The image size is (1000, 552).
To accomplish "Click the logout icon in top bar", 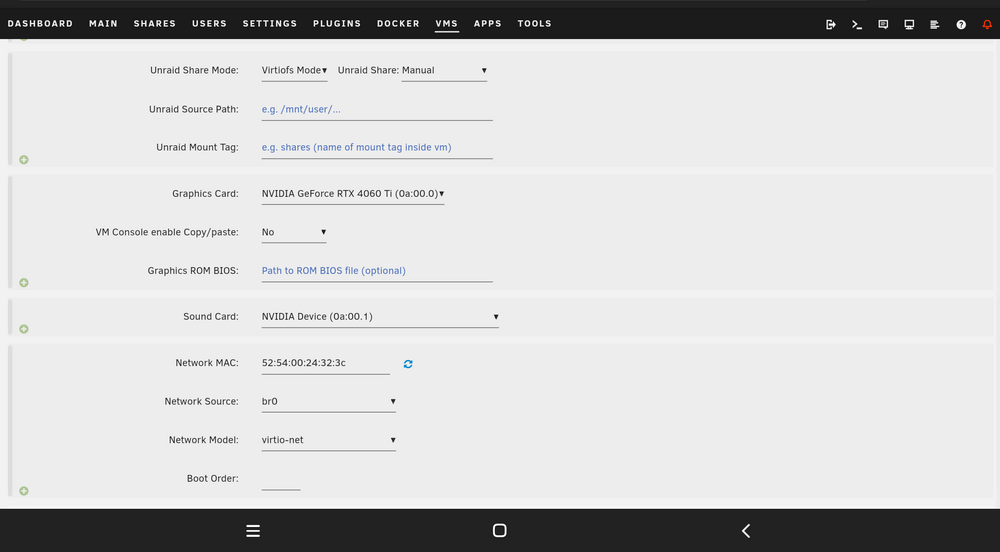I will point(830,24).
